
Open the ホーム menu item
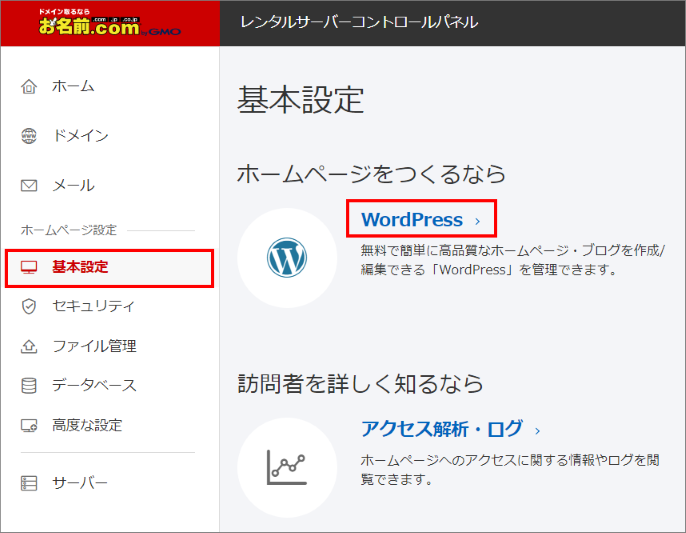click(73, 86)
